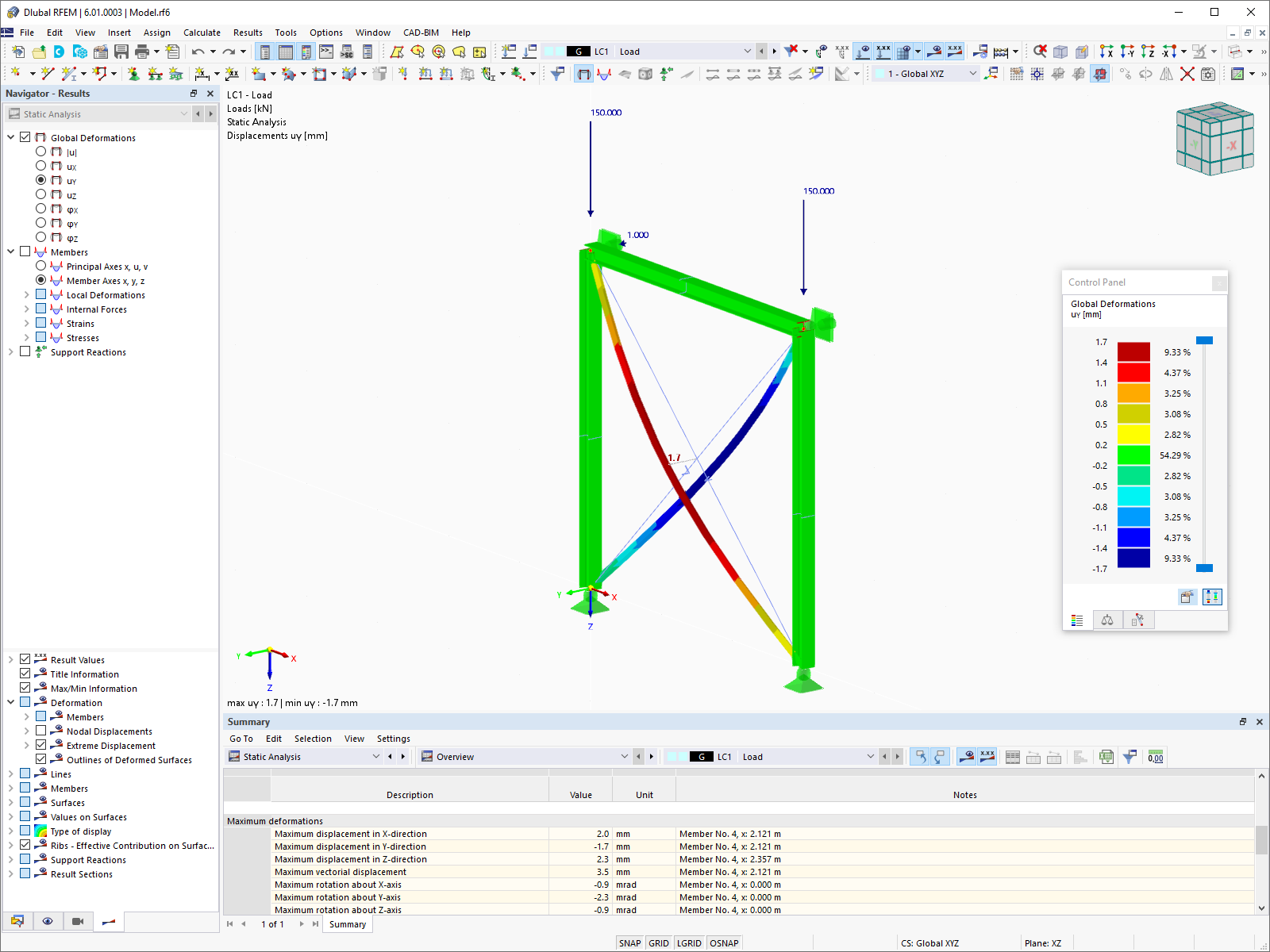Select the View in X-direction tool
Screen dimensions: 1270x952
point(1106,52)
